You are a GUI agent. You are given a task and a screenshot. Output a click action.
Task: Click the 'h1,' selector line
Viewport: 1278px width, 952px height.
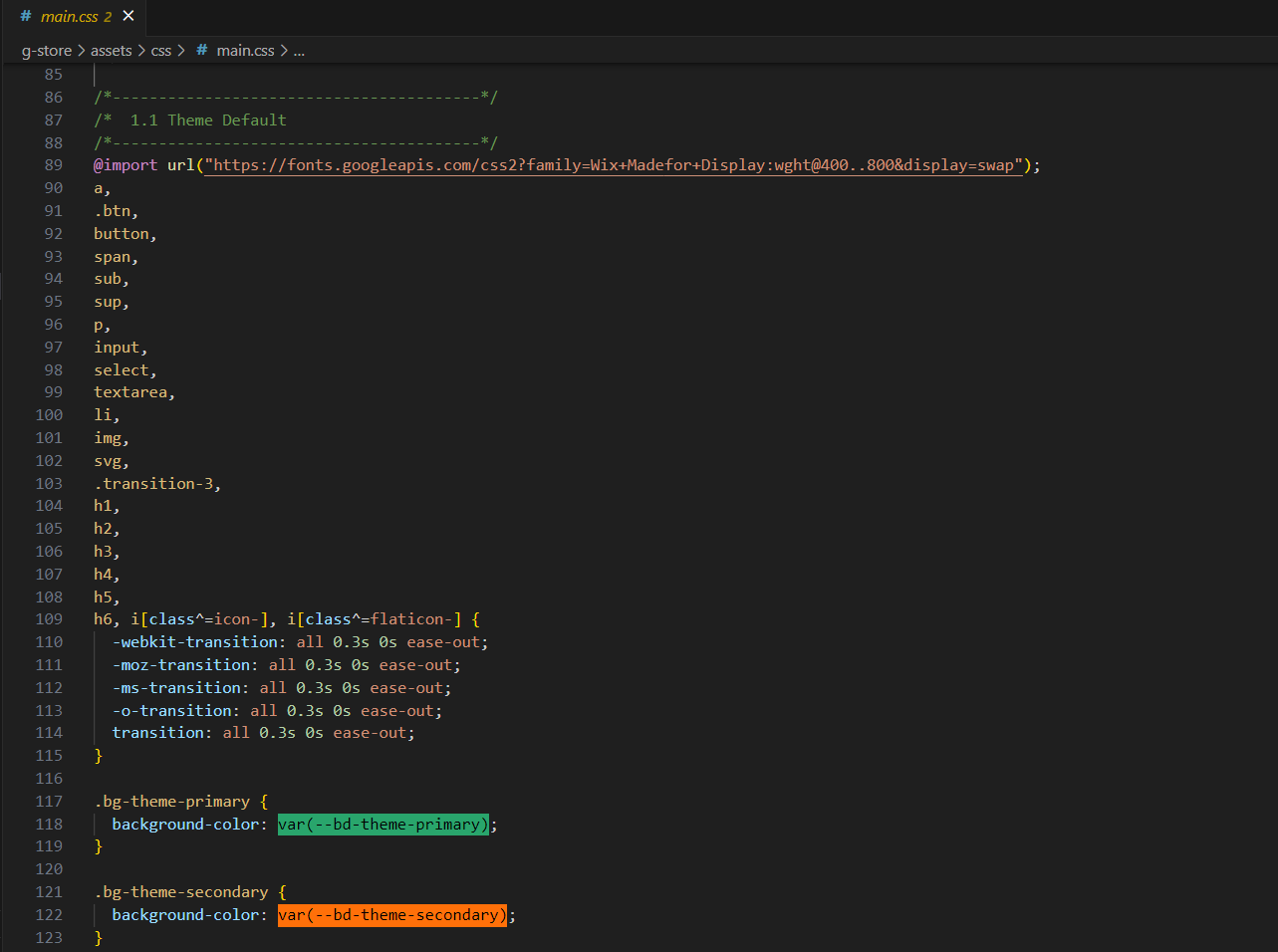[107, 506]
